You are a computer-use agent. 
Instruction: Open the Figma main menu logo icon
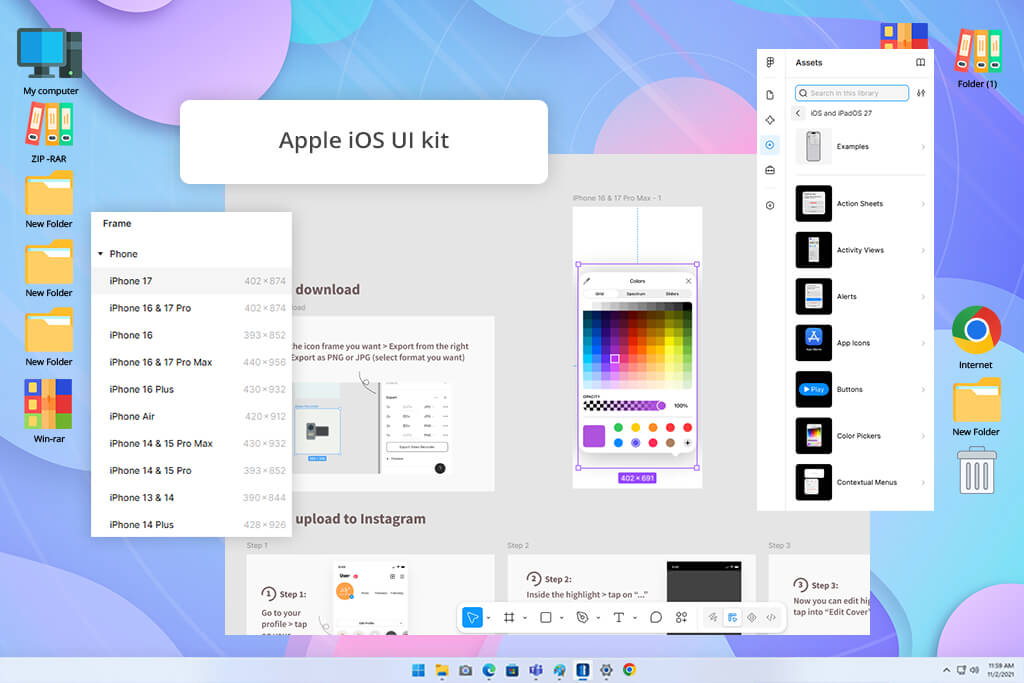click(x=771, y=62)
